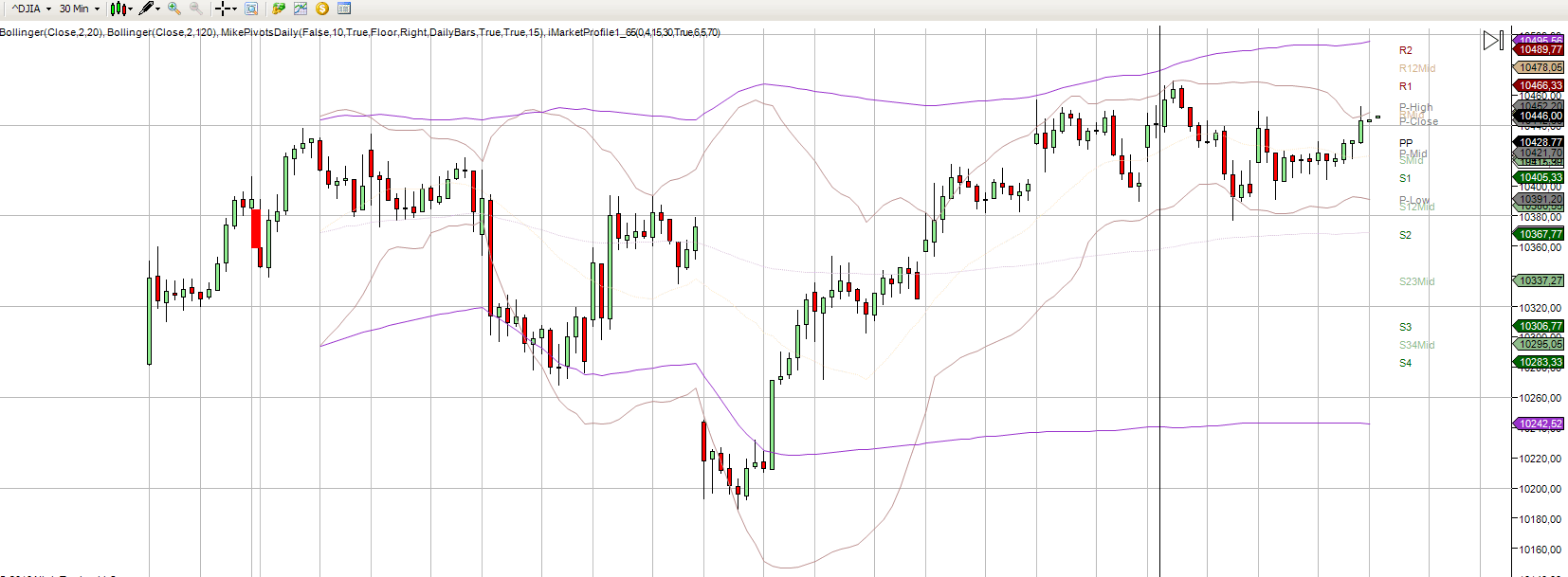Click the 10242,52 purple price marker
Viewport: 1568px width, 577px height.
point(1539,424)
